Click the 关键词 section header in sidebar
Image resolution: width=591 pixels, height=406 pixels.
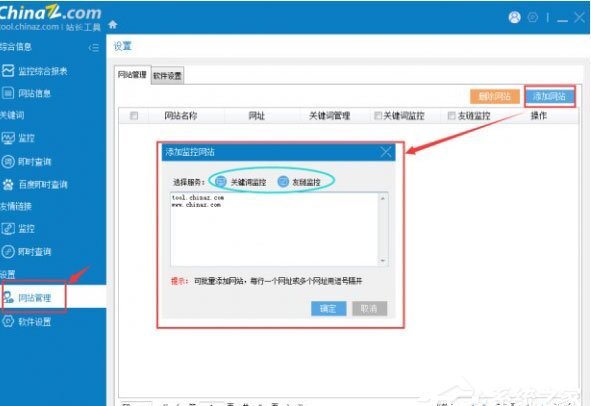pos(12,115)
